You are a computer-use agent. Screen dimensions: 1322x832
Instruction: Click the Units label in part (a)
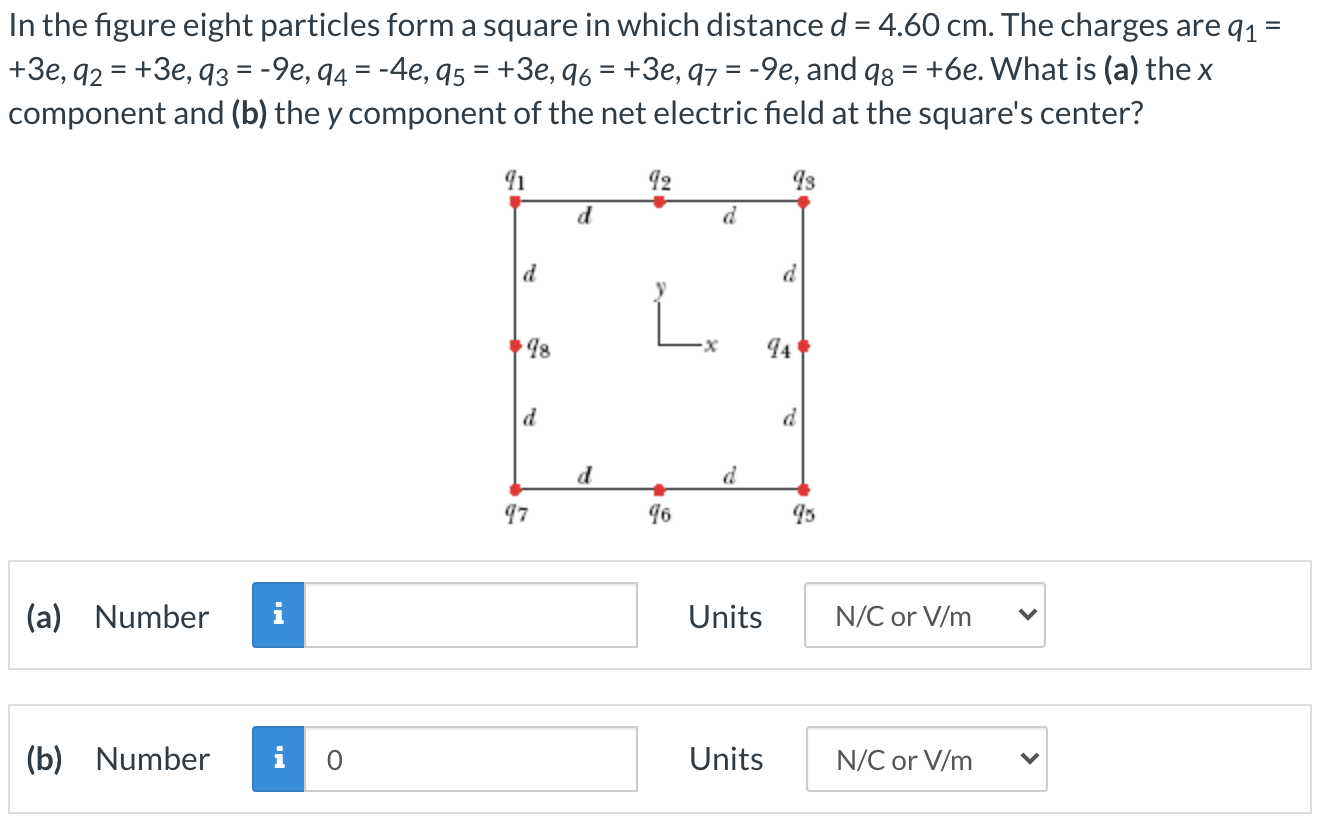(726, 616)
